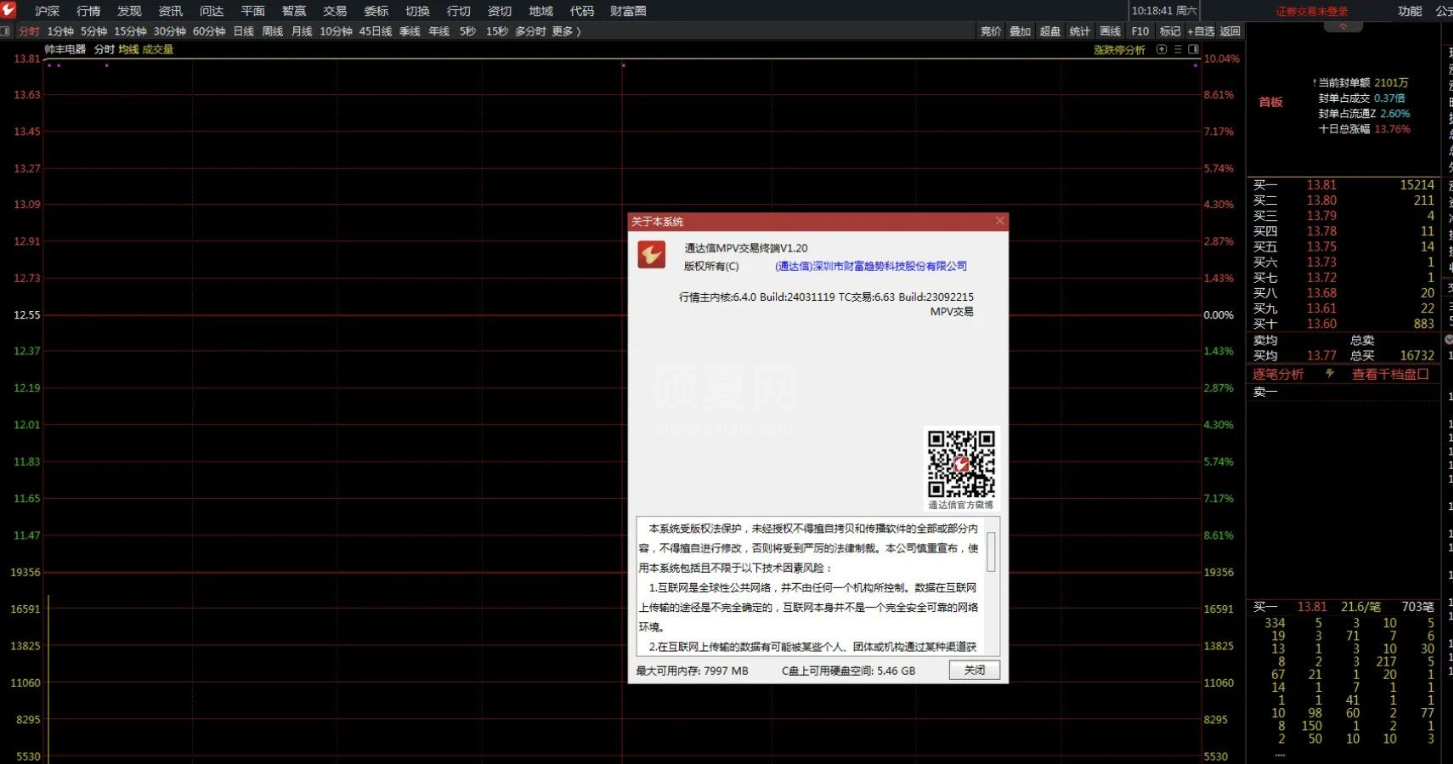Open the 深圳市财富趋势科技股份有限公司 link
The height and width of the screenshot is (764, 1453).
pos(871,266)
